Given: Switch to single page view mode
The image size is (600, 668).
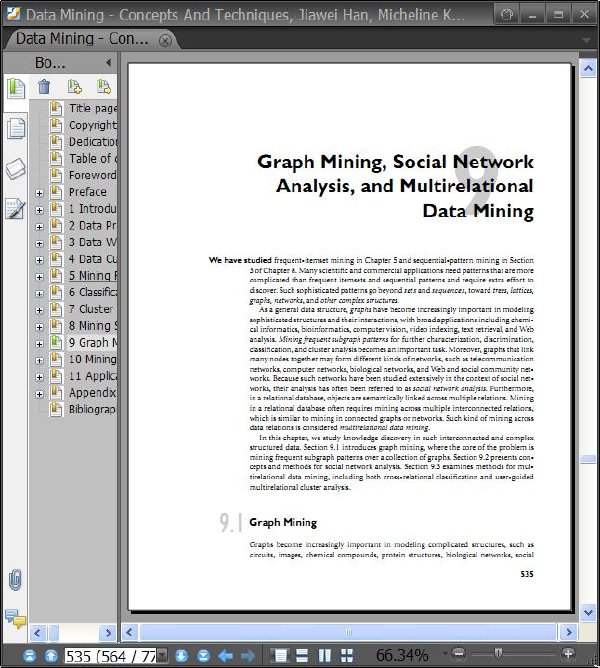Looking at the screenshot, I should pos(280,655).
